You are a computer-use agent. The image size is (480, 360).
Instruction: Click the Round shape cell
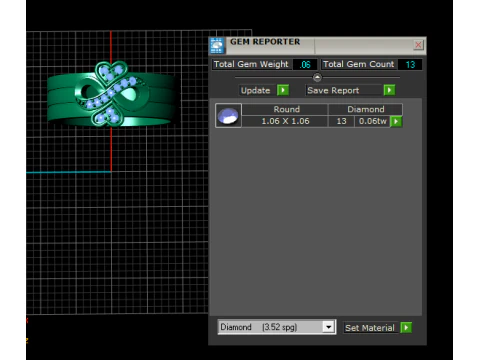pos(286,109)
